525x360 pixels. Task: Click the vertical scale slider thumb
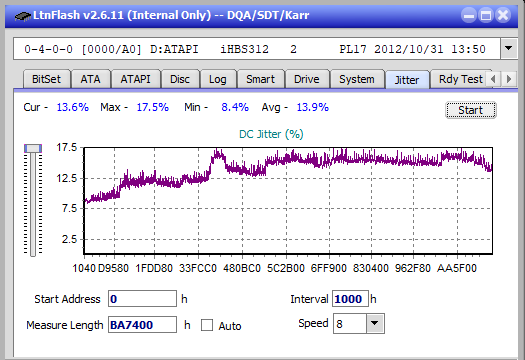click(x=33, y=148)
